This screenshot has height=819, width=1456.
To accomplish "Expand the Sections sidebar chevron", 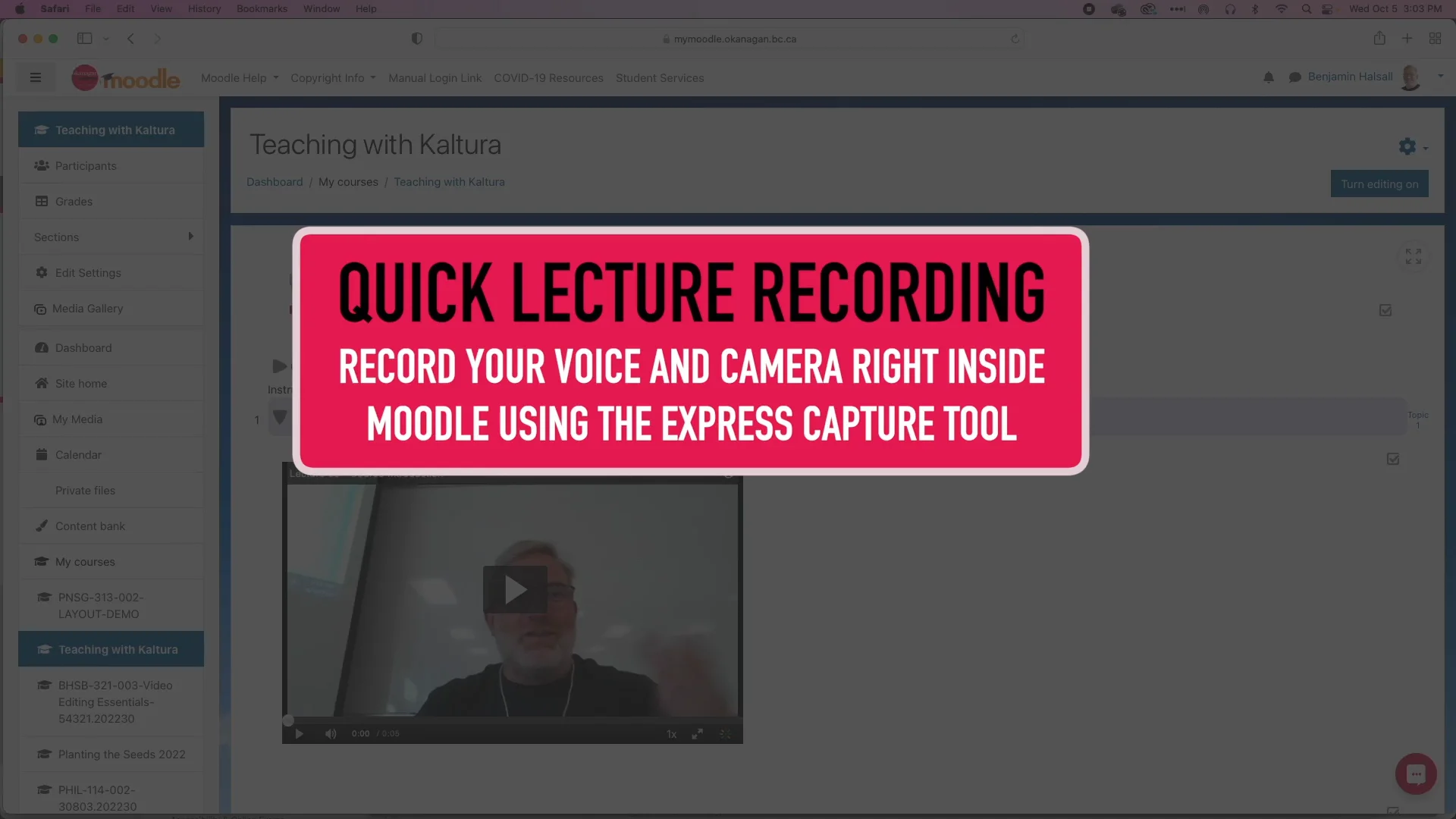I will click(190, 237).
